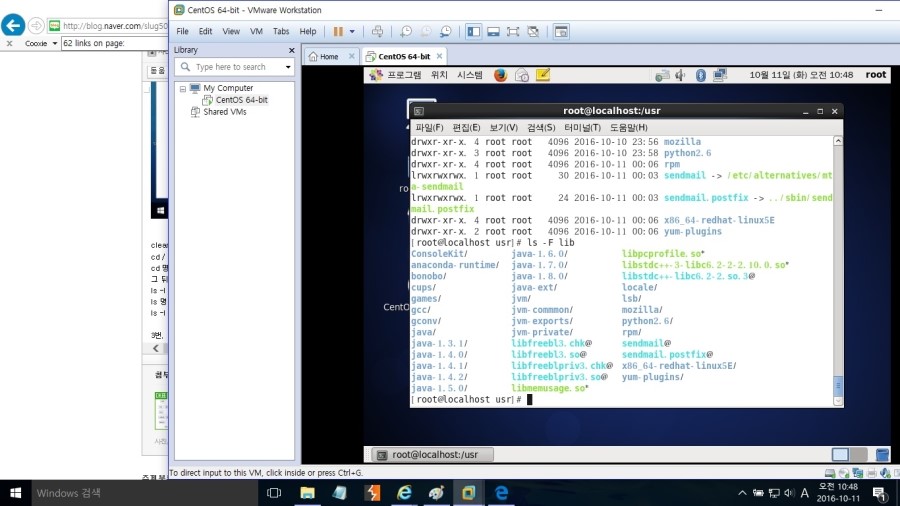Switch to Unity mode icon
Image resolution: width=900 pixels, height=506 pixels.
coord(533,32)
